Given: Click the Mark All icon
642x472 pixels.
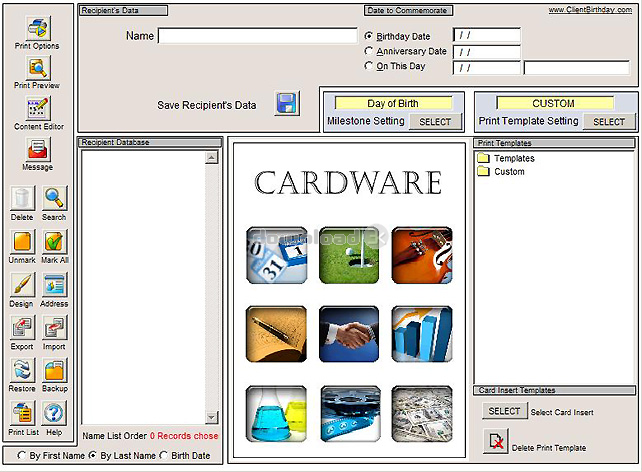Looking at the screenshot, I should 54,242.
